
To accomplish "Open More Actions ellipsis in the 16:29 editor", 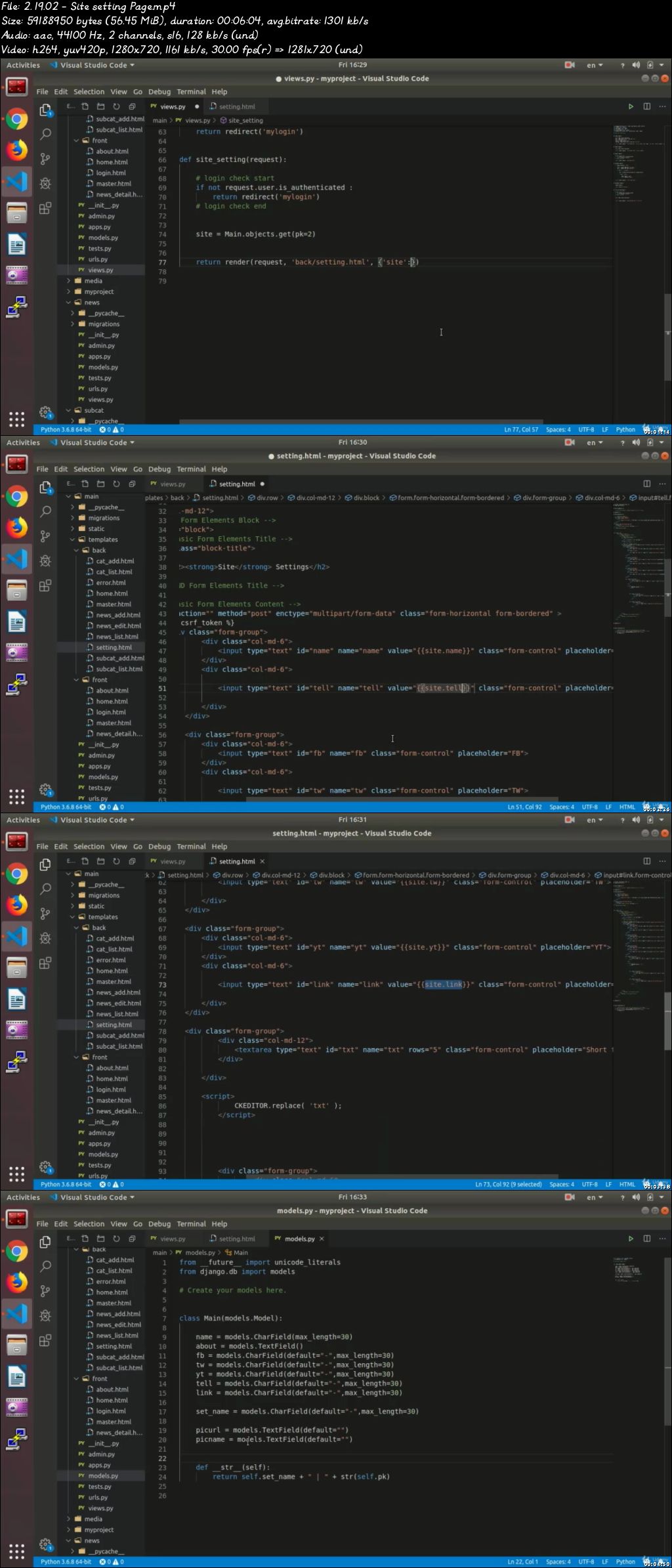I will 663,106.
